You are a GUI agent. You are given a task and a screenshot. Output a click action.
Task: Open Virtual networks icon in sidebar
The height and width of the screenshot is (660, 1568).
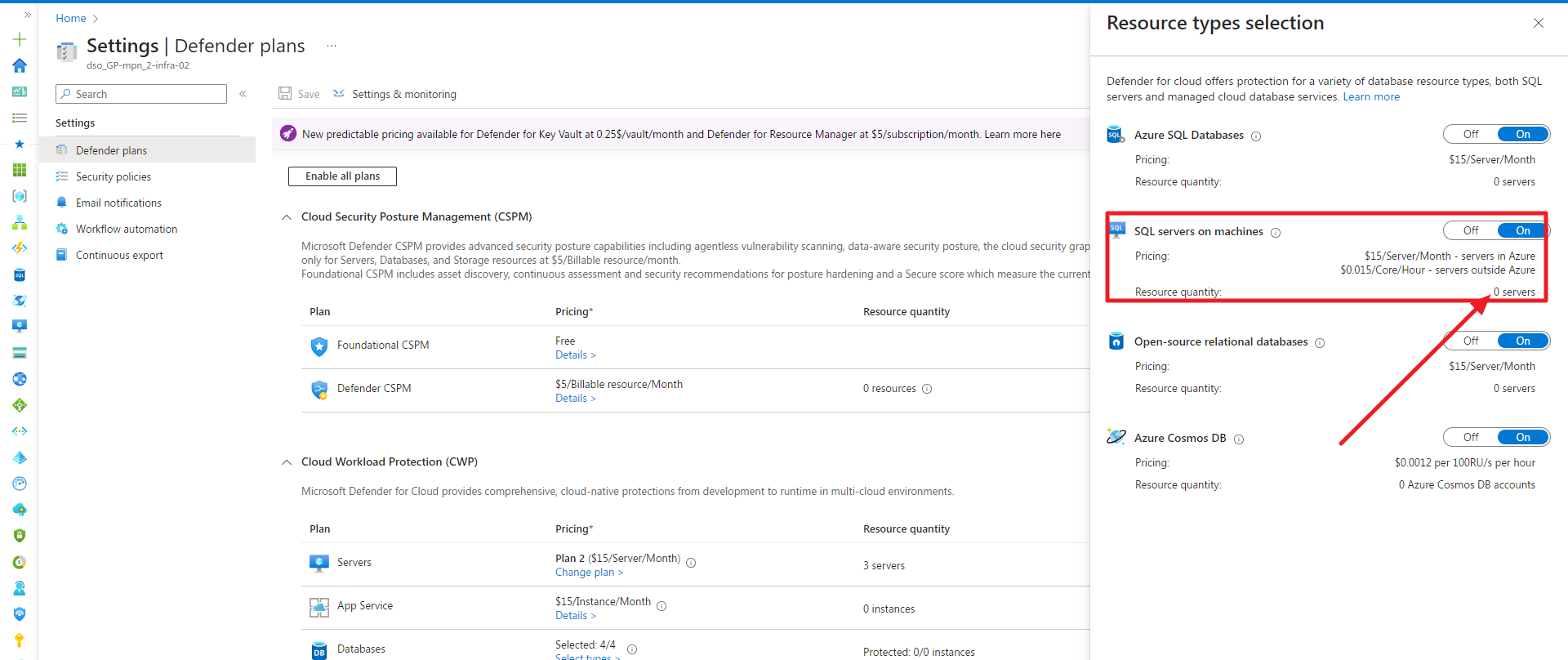pos(20,431)
